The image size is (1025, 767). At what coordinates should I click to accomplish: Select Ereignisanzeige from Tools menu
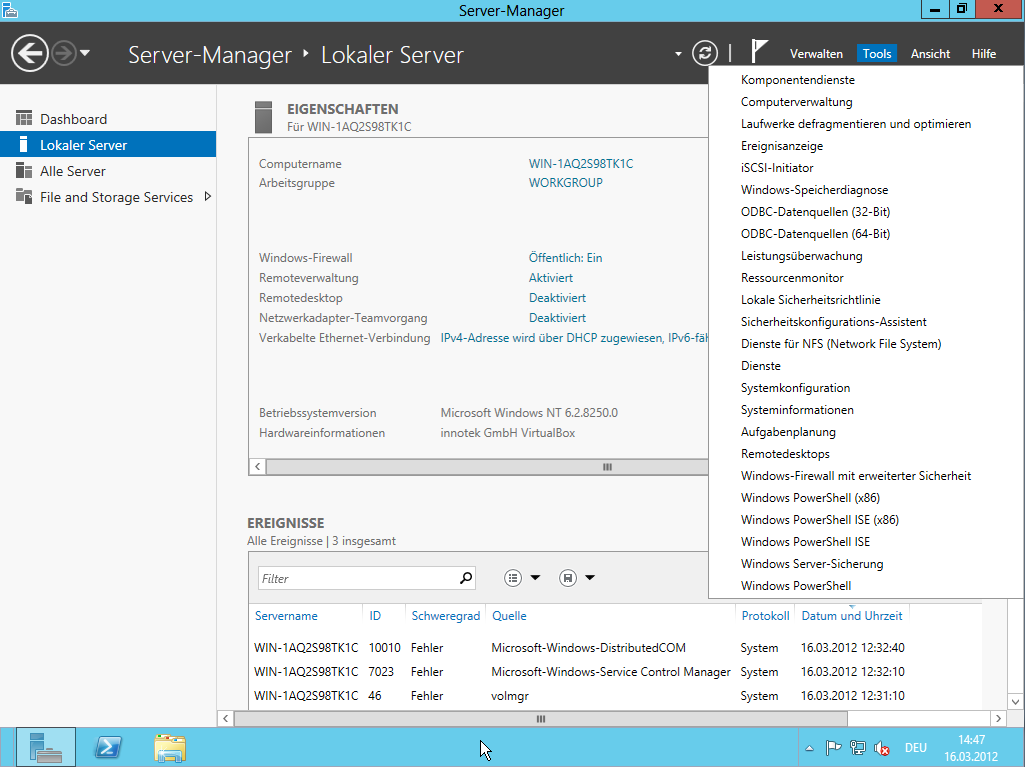782,146
